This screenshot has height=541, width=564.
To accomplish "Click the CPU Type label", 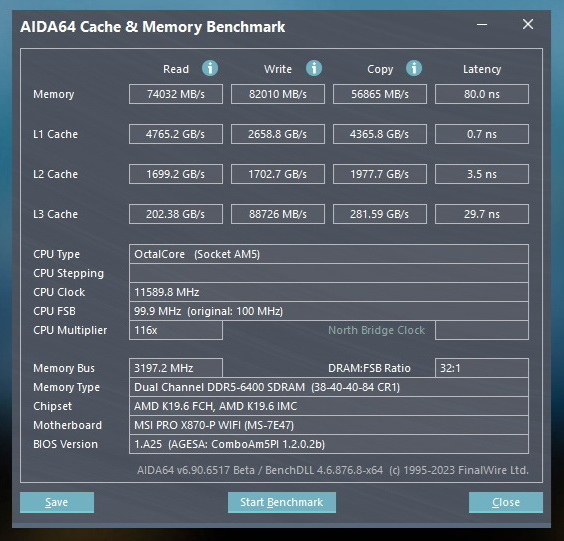I will [56, 254].
